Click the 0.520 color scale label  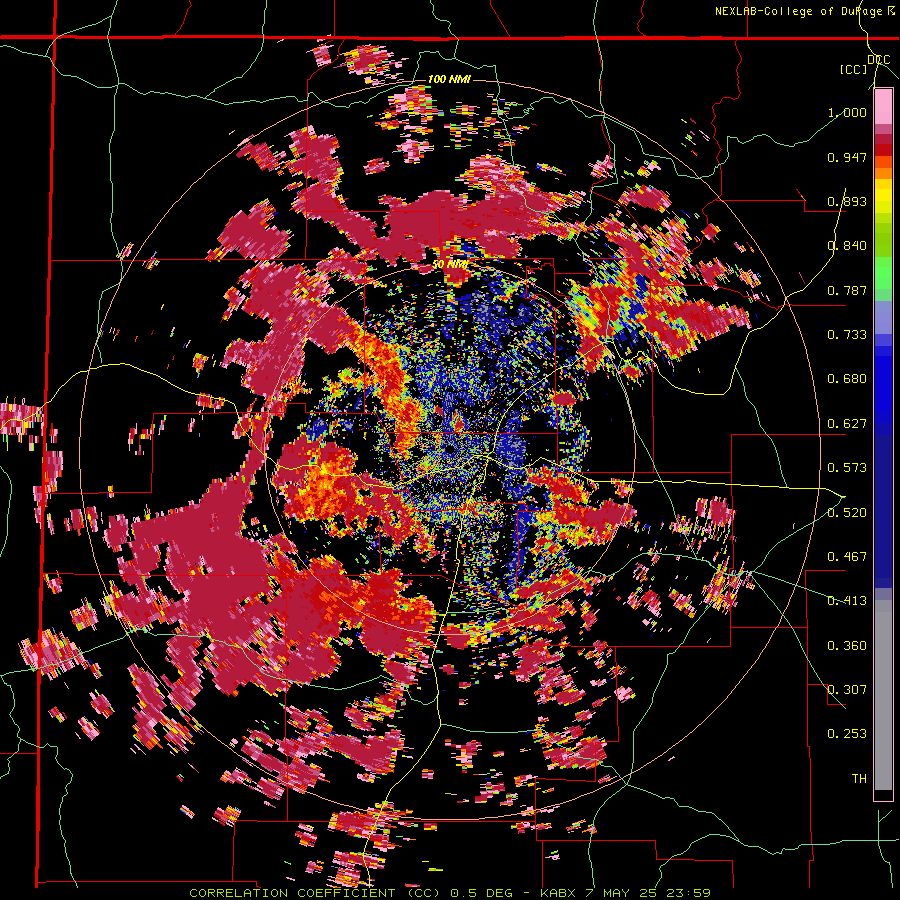pyautogui.click(x=847, y=512)
